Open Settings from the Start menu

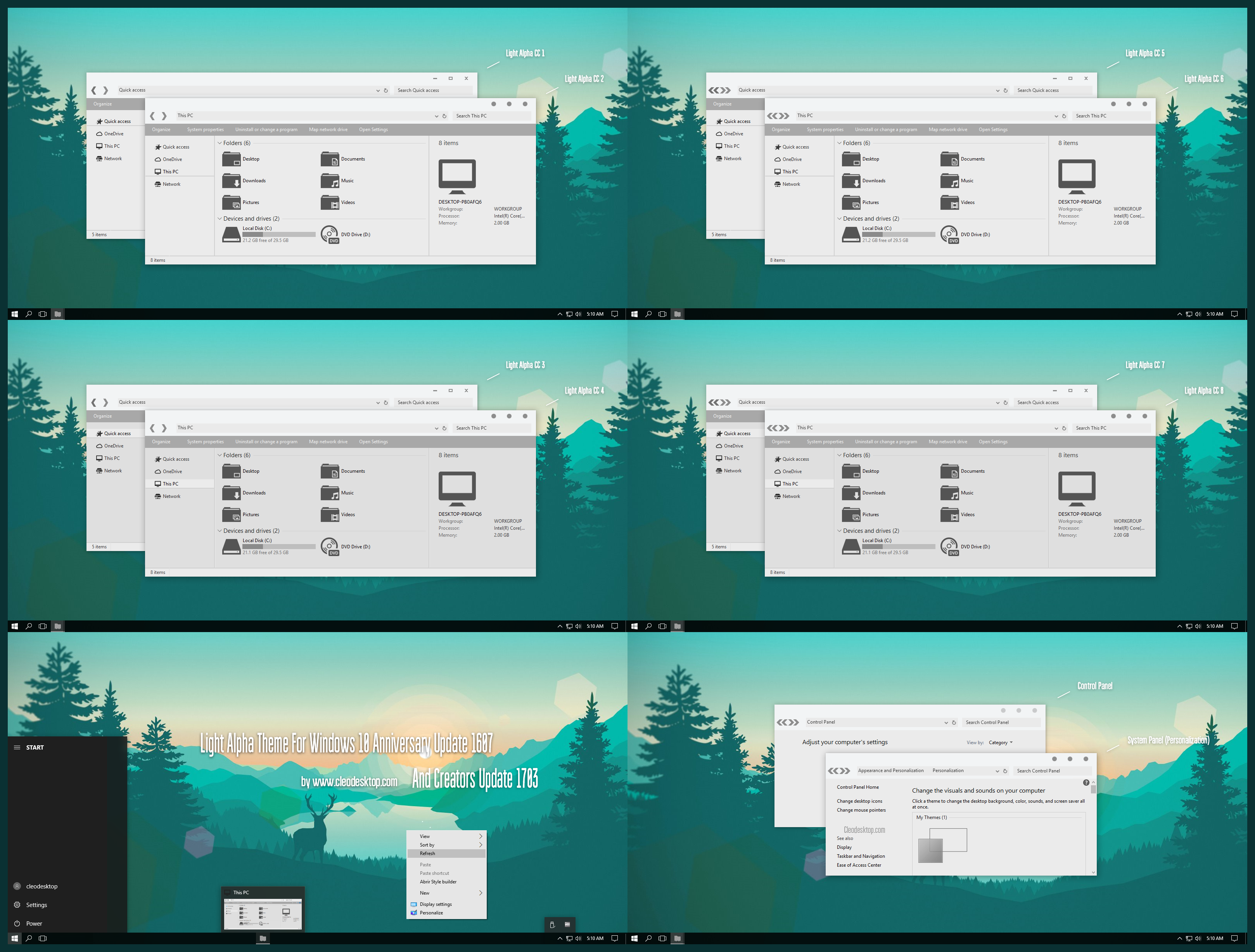[31, 905]
